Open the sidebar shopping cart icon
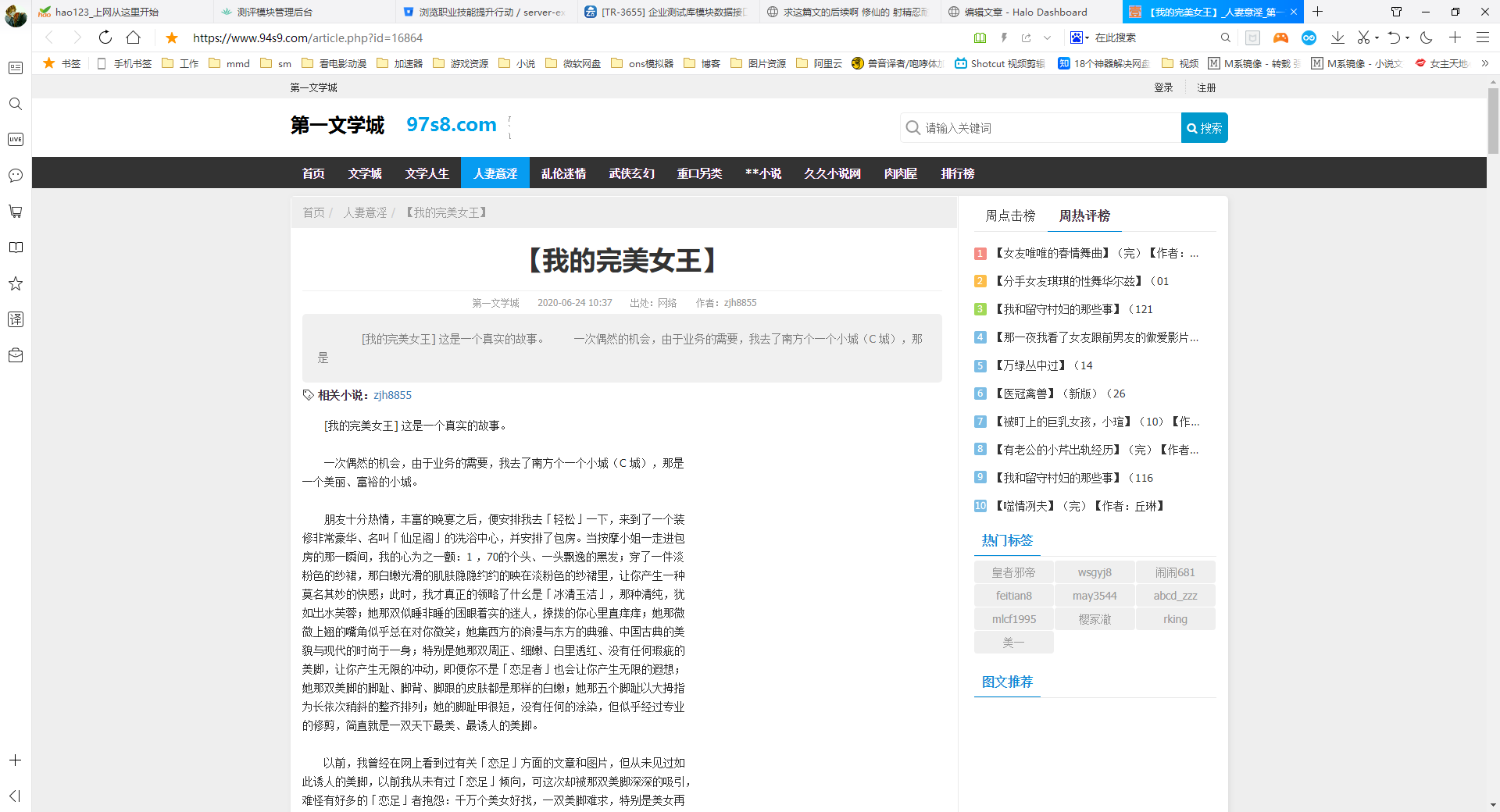 [x=15, y=212]
